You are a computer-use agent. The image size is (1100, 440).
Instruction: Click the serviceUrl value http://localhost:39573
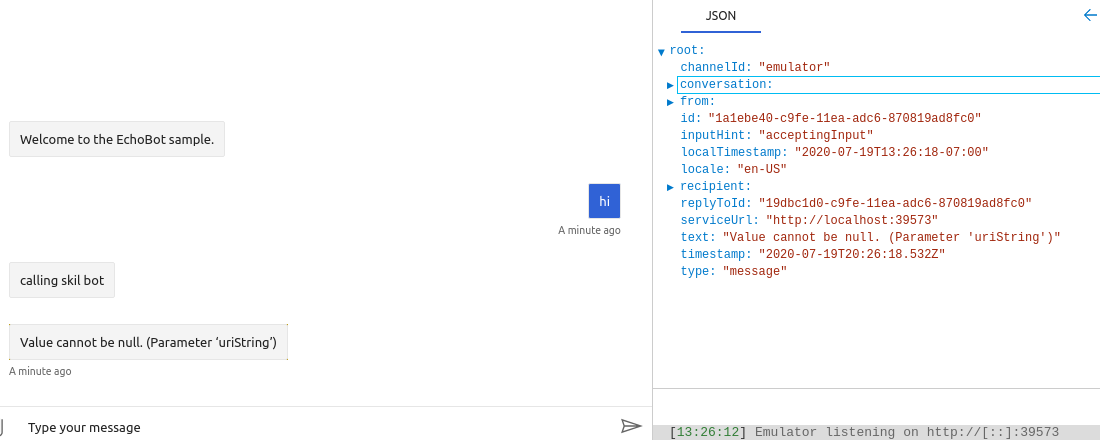click(852, 220)
